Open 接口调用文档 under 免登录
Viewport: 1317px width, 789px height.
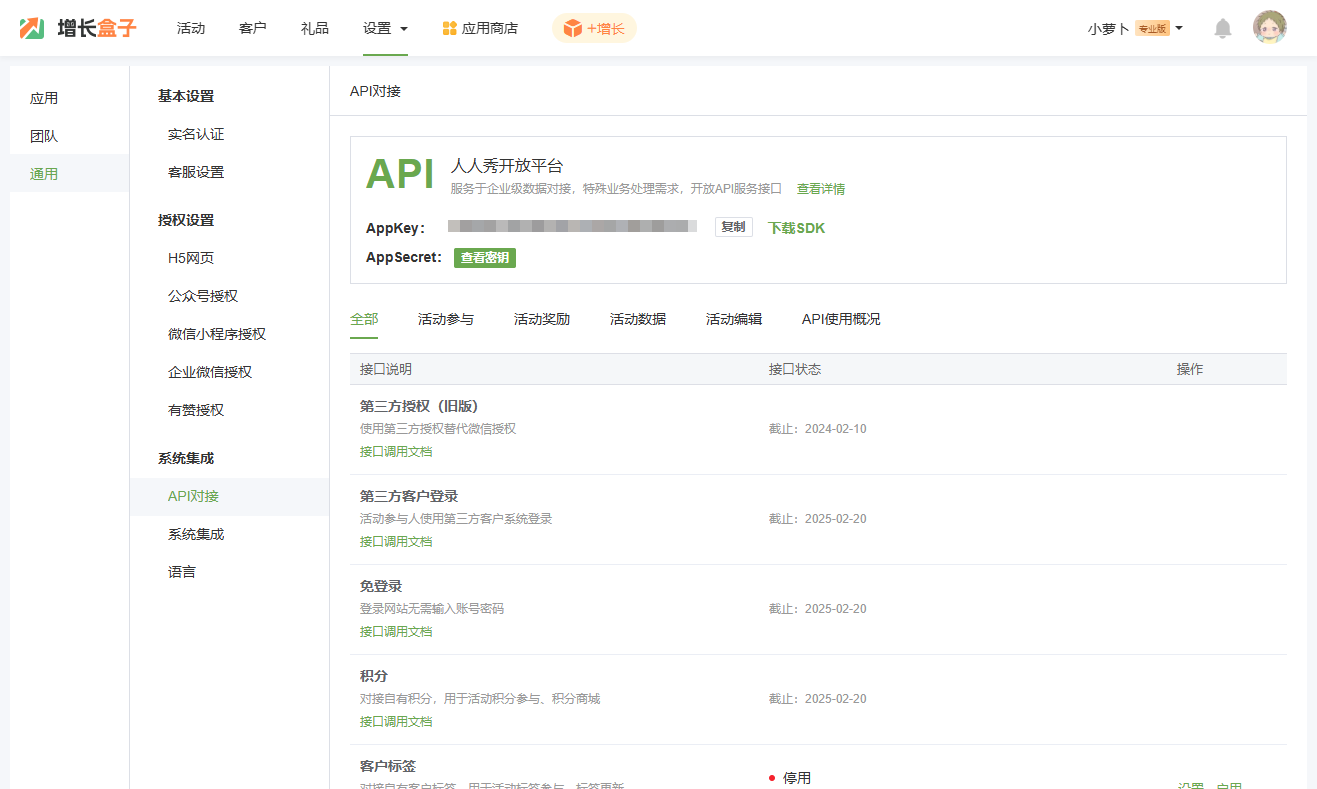pos(396,632)
